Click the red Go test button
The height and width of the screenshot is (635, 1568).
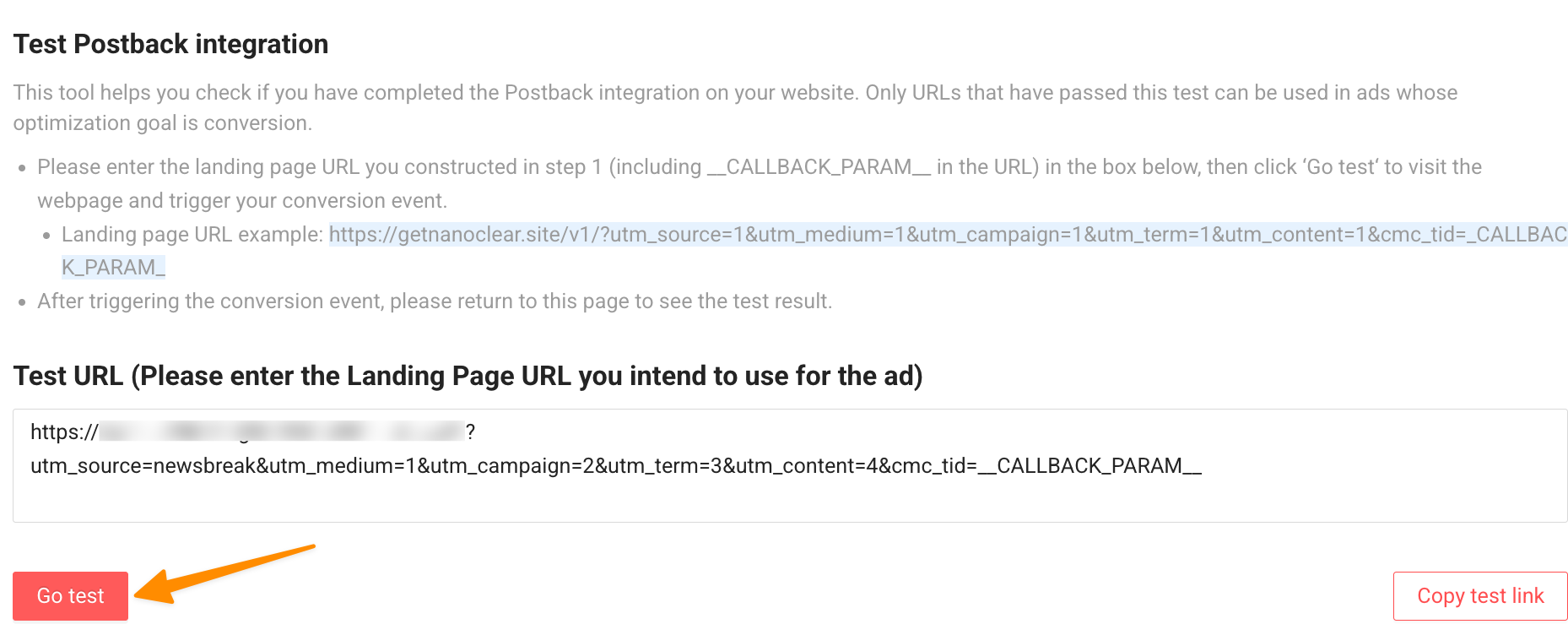(70, 596)
